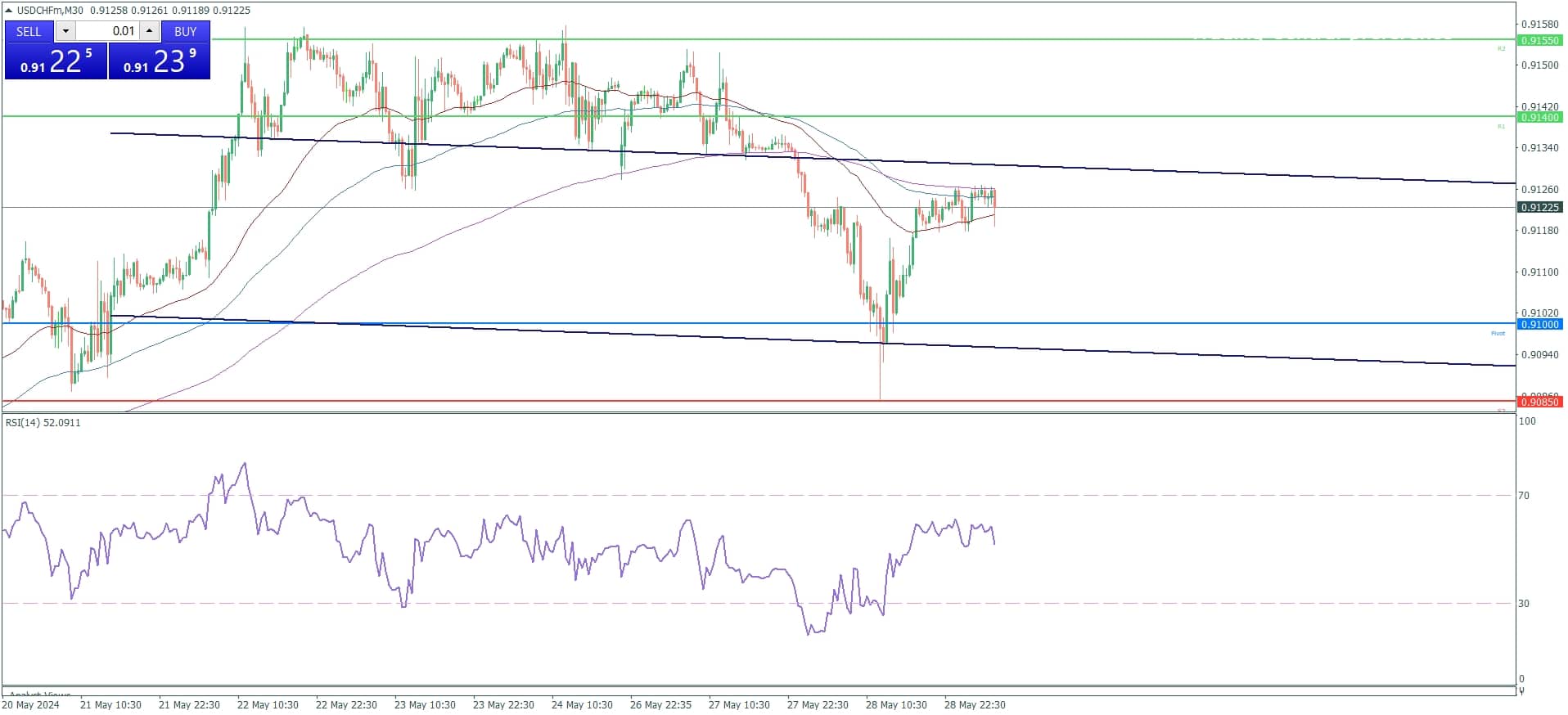This screenshot has width=1568, height=715.
Task: Click the 24 May 10:30 time label
Action: click(582, 705)
